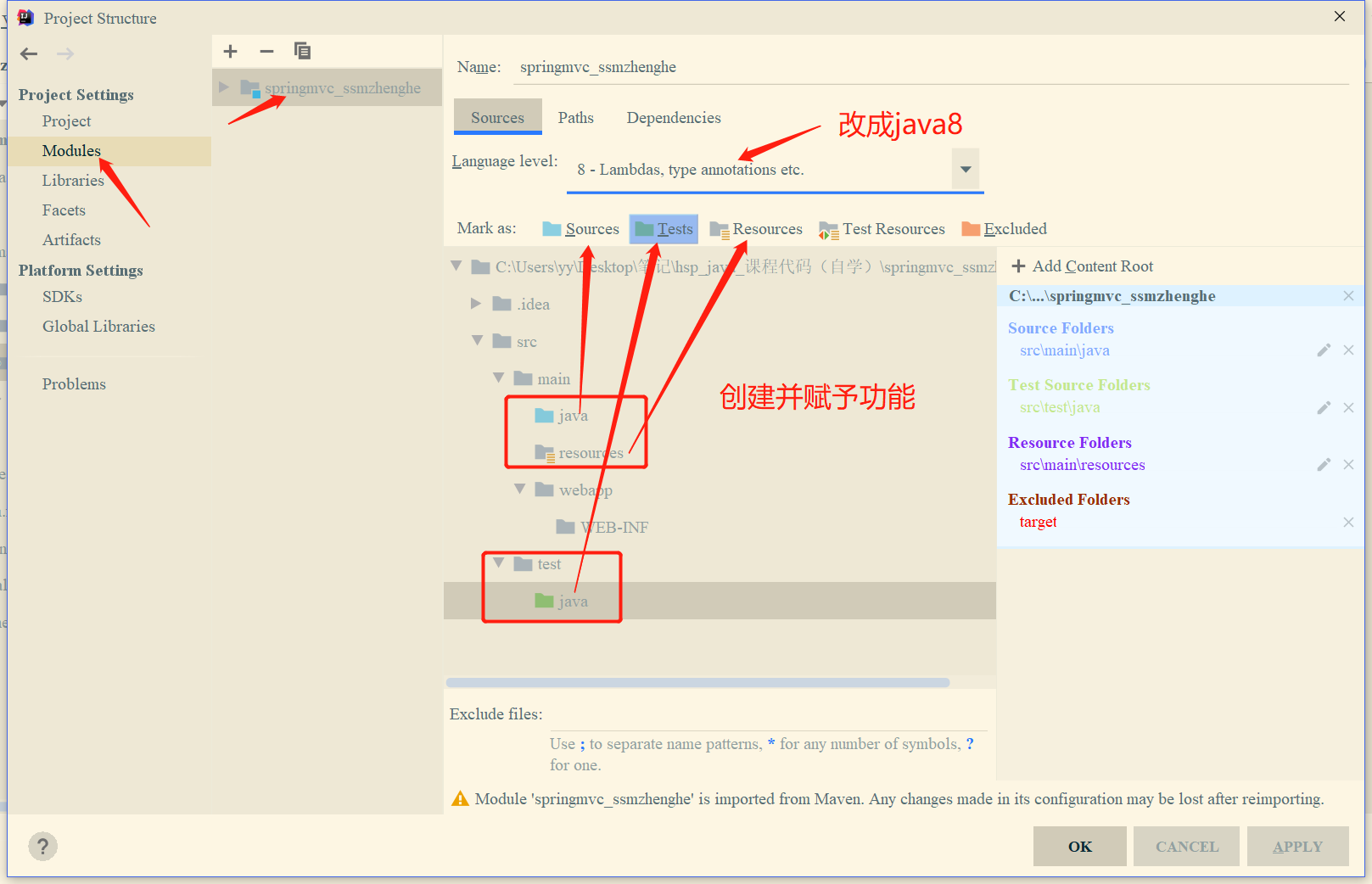
Task: Click src\main\resources in Resource Folders
Action: tap(1083, 465)
